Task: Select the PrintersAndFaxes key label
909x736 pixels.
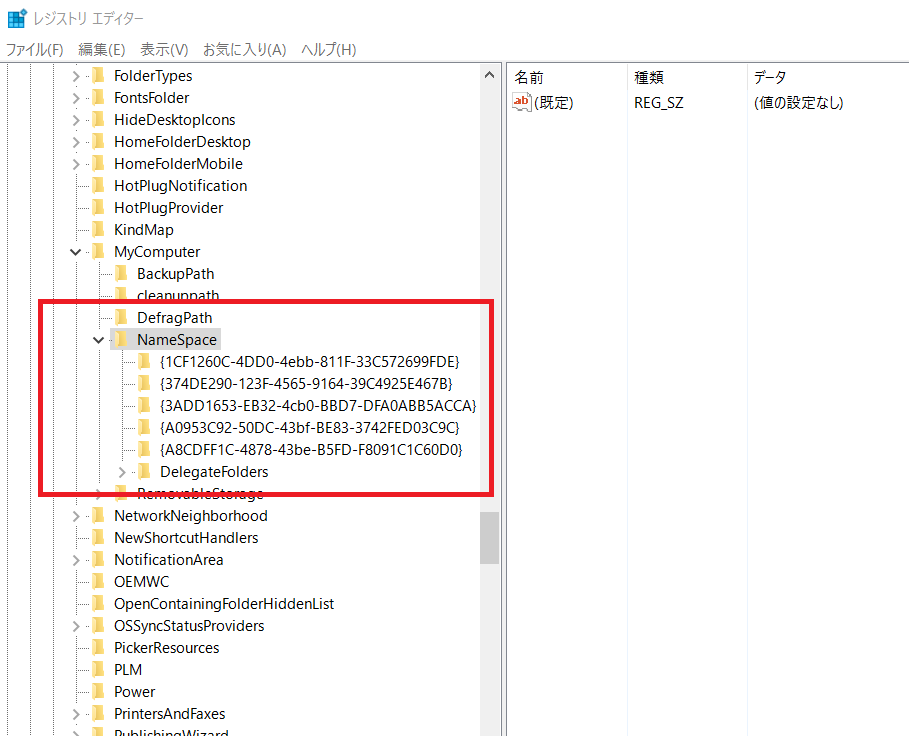Action: [x=169, y=715]
